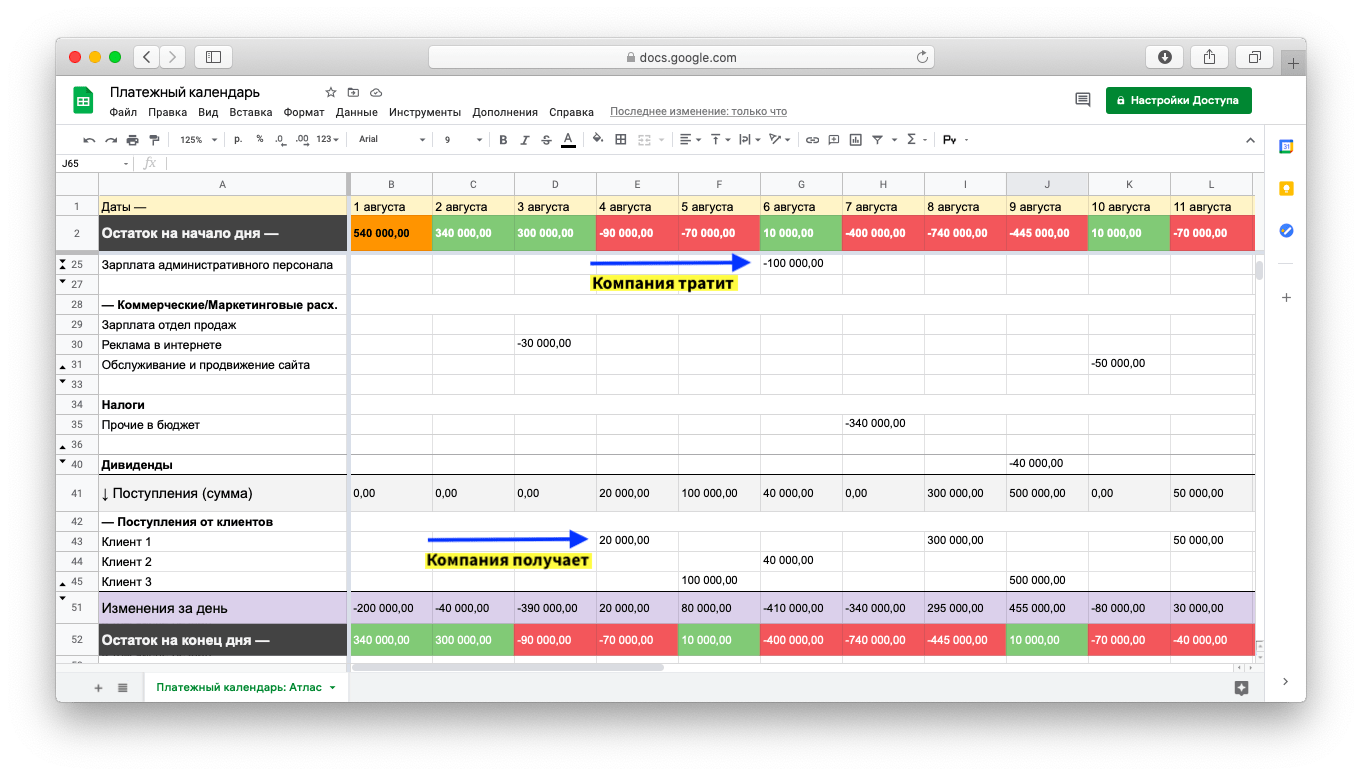
Task: Click the Настройки Доступа button
Action: click(x=1178, y=100)
